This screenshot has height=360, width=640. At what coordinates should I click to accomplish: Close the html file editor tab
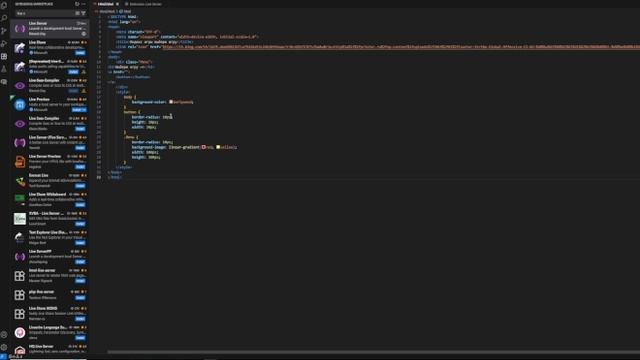point(117,4)
